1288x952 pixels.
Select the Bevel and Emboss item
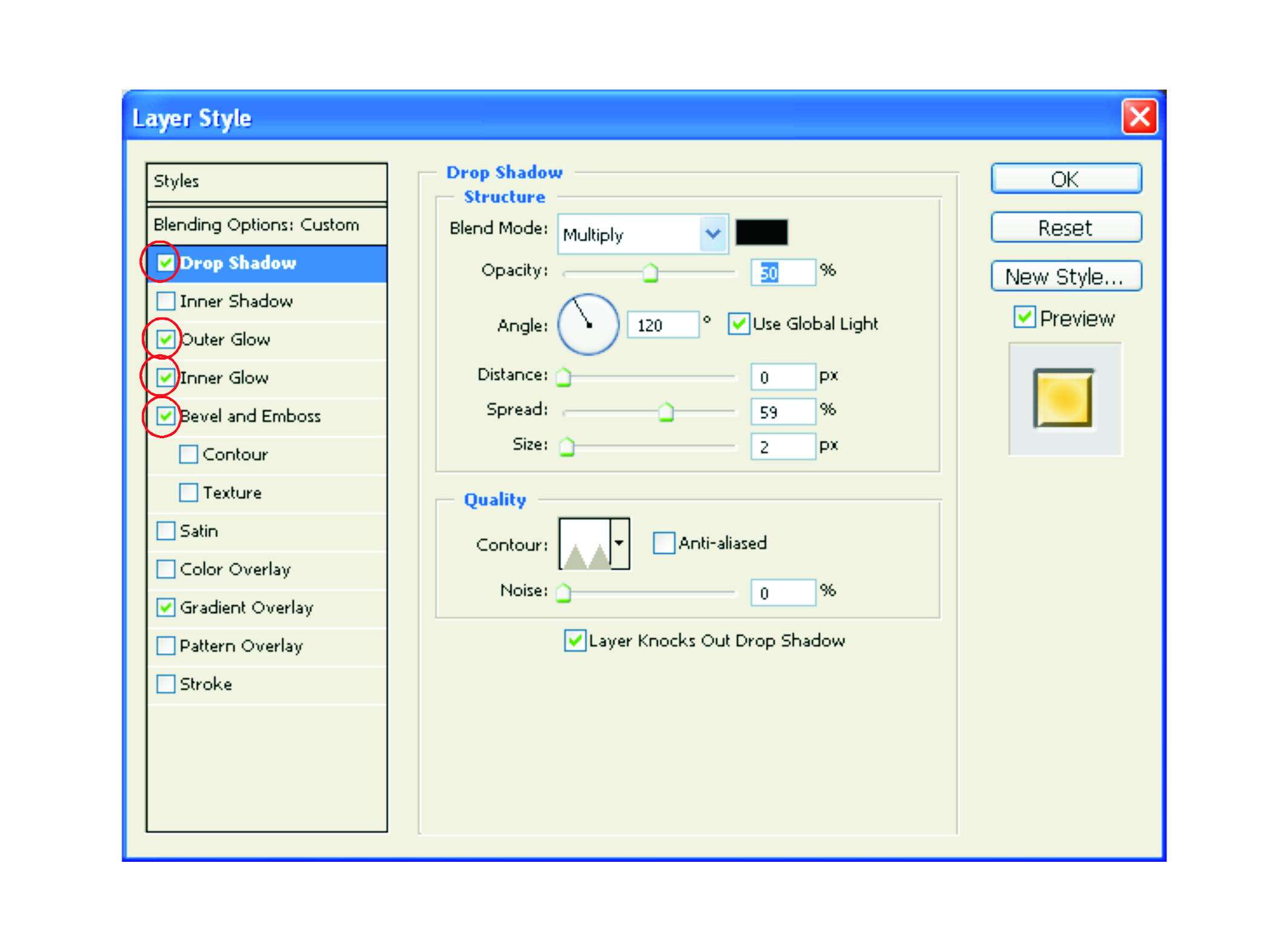click(x=250, y=416)
